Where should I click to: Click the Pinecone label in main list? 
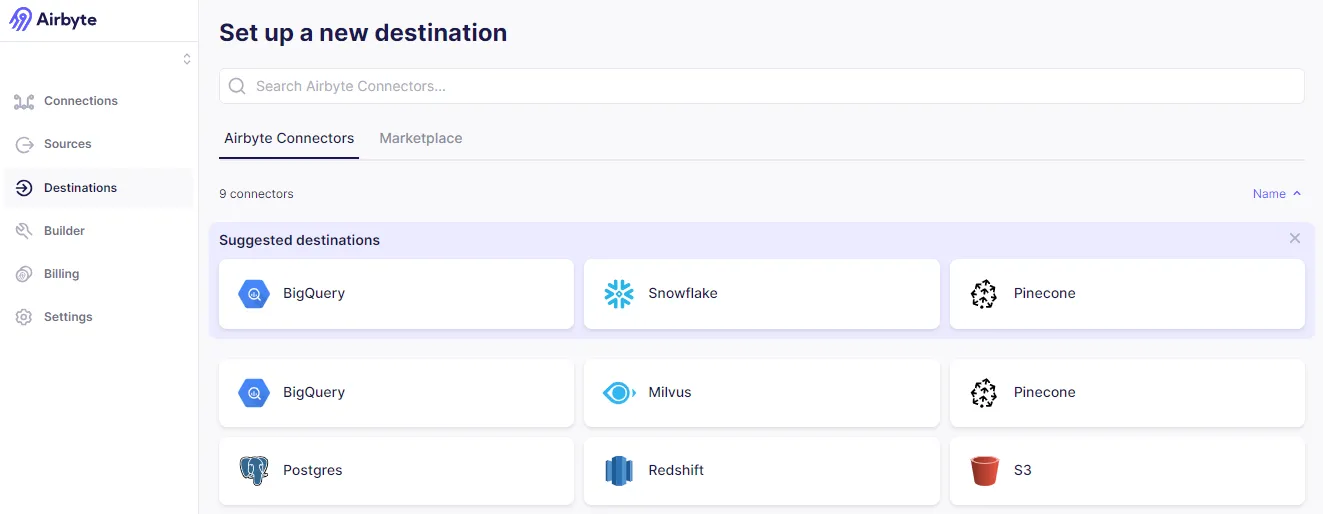click(x=1044, y=393)
